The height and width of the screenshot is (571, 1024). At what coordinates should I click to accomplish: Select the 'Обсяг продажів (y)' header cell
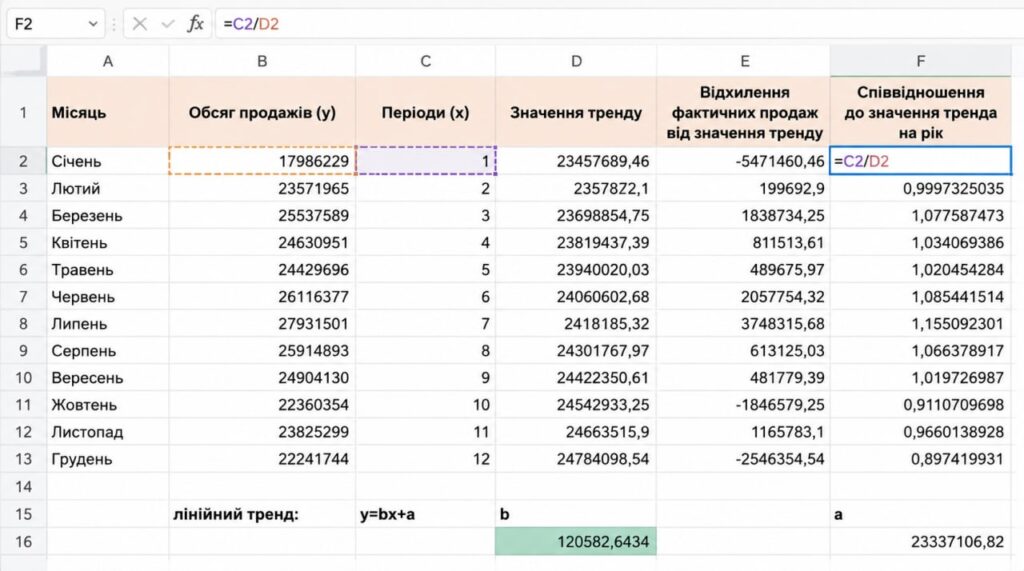point(262,112)
